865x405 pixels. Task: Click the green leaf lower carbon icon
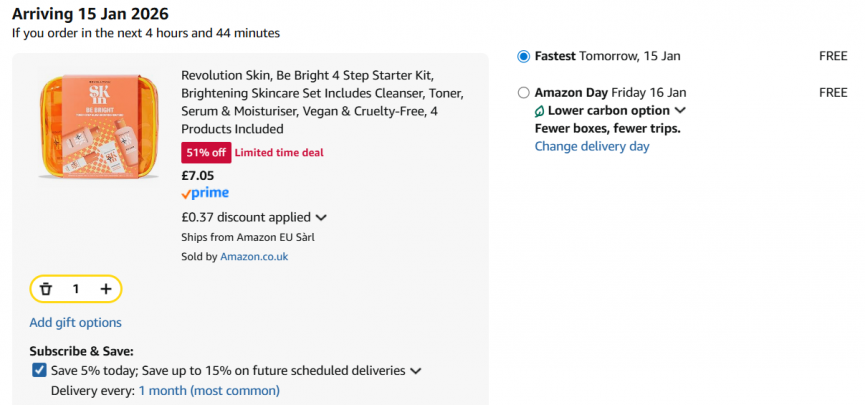540,111
